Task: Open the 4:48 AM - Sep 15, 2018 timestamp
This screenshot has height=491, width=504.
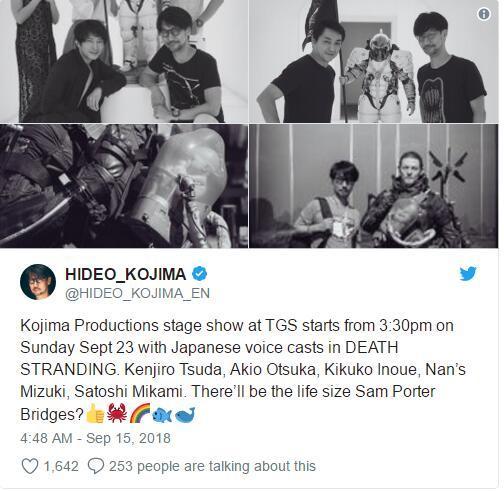Action: (x=95, y=438)
